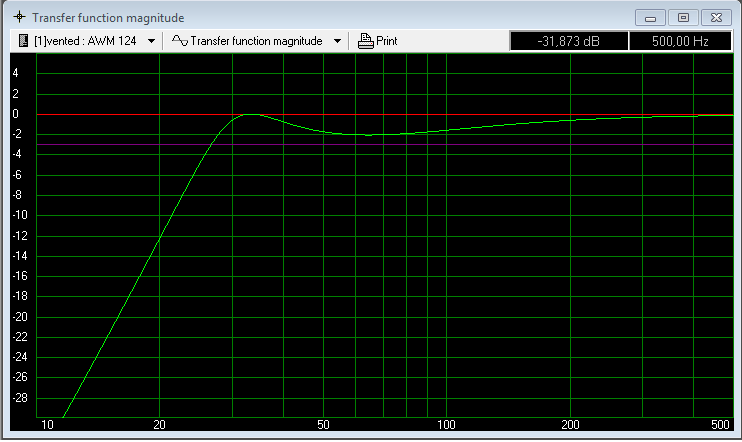Click the -31,873 dB readout box
This screenshot has height=442, width=742.
(568, 41)
